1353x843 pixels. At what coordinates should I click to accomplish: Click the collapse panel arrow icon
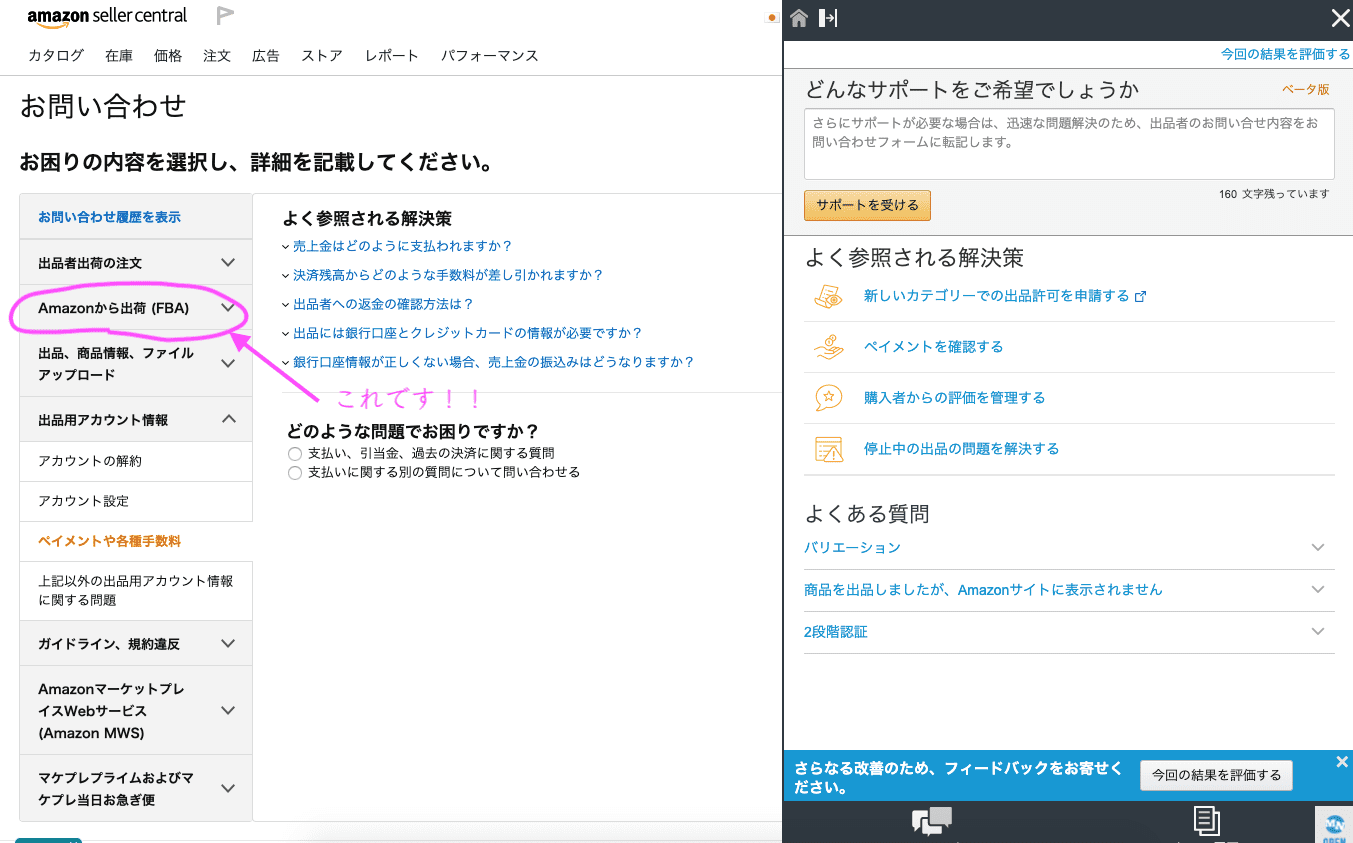click(827, 18)
